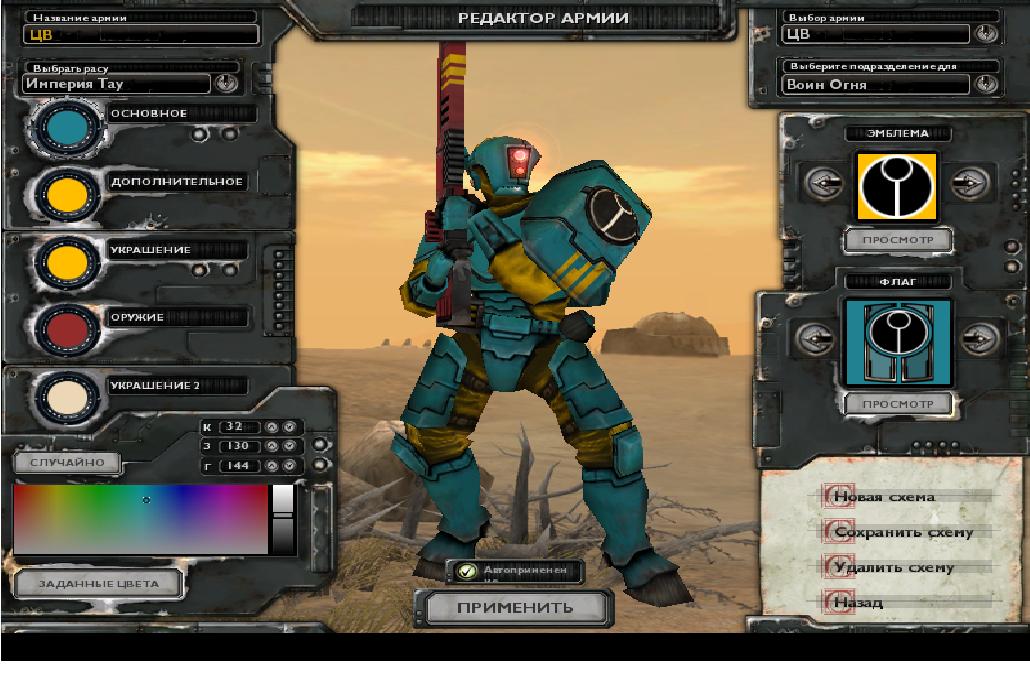
Task: Toggle the Автоприменение checkbox
Action: pos(467,571)
